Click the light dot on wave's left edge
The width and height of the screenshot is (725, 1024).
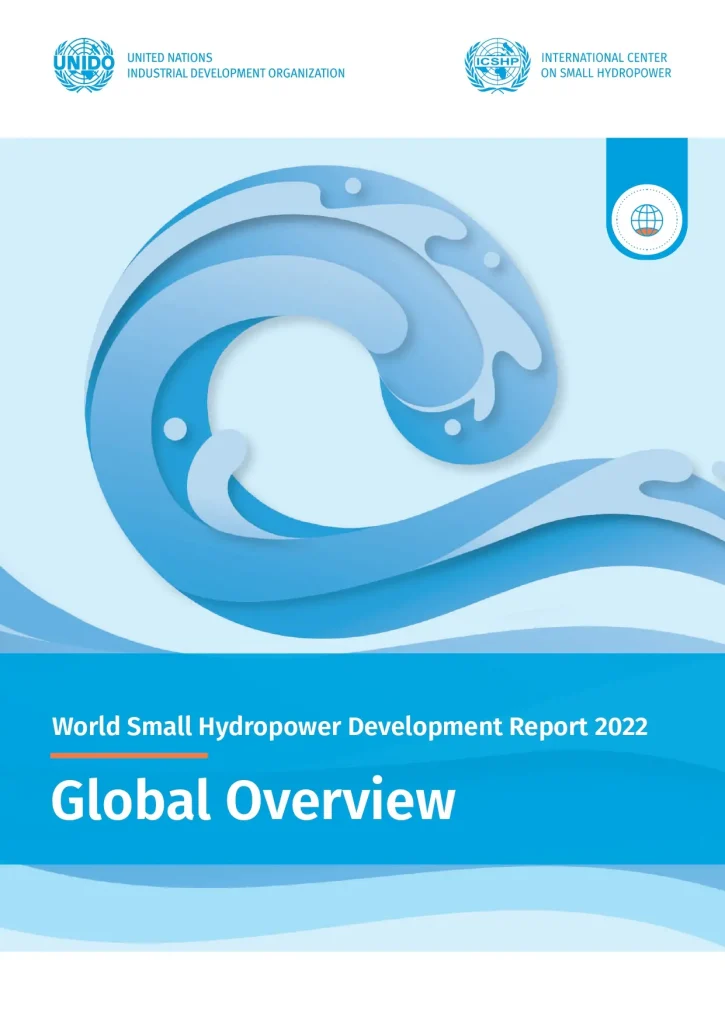[175, 429]
